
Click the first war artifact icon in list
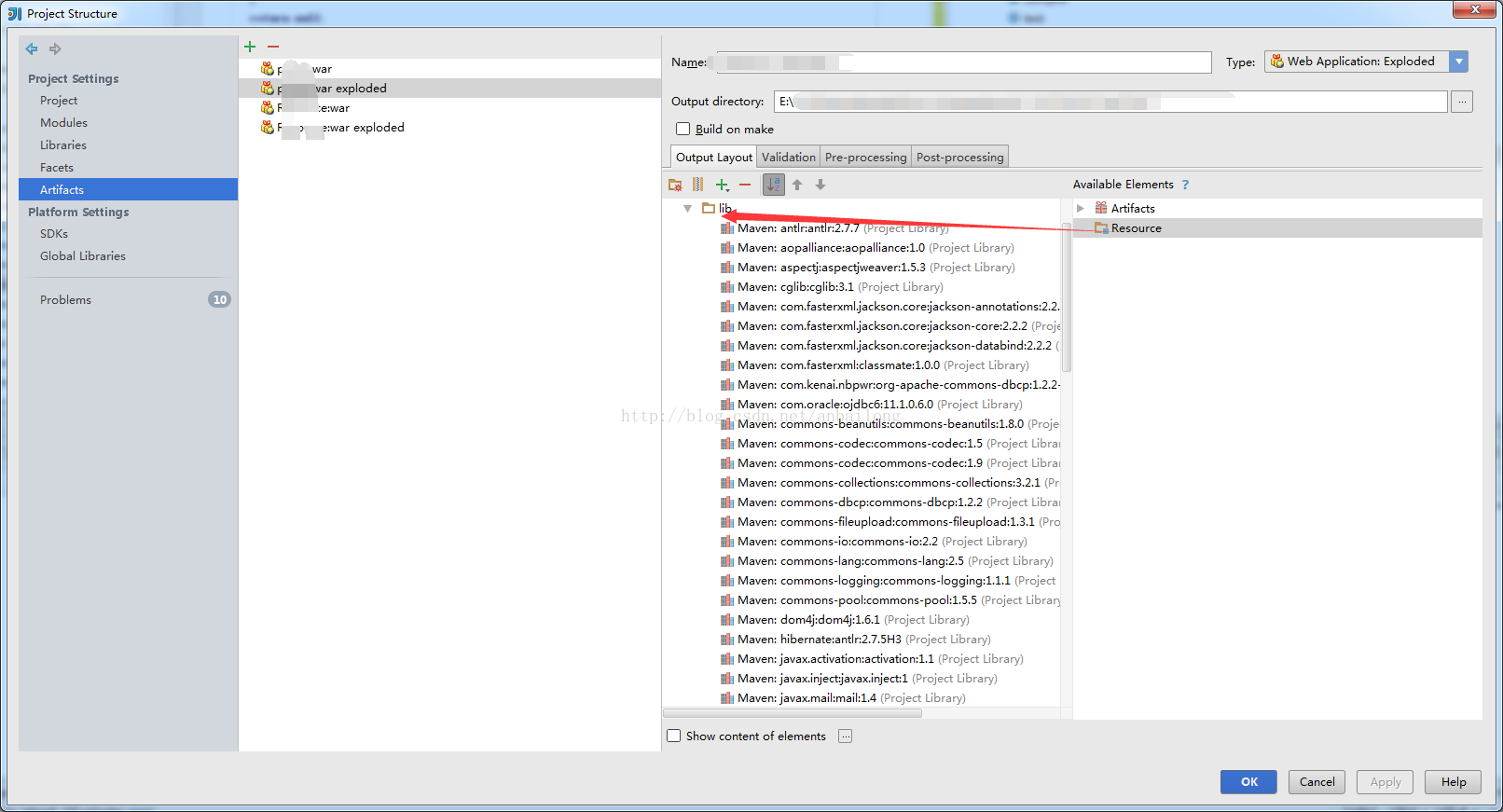coord(268,68)
